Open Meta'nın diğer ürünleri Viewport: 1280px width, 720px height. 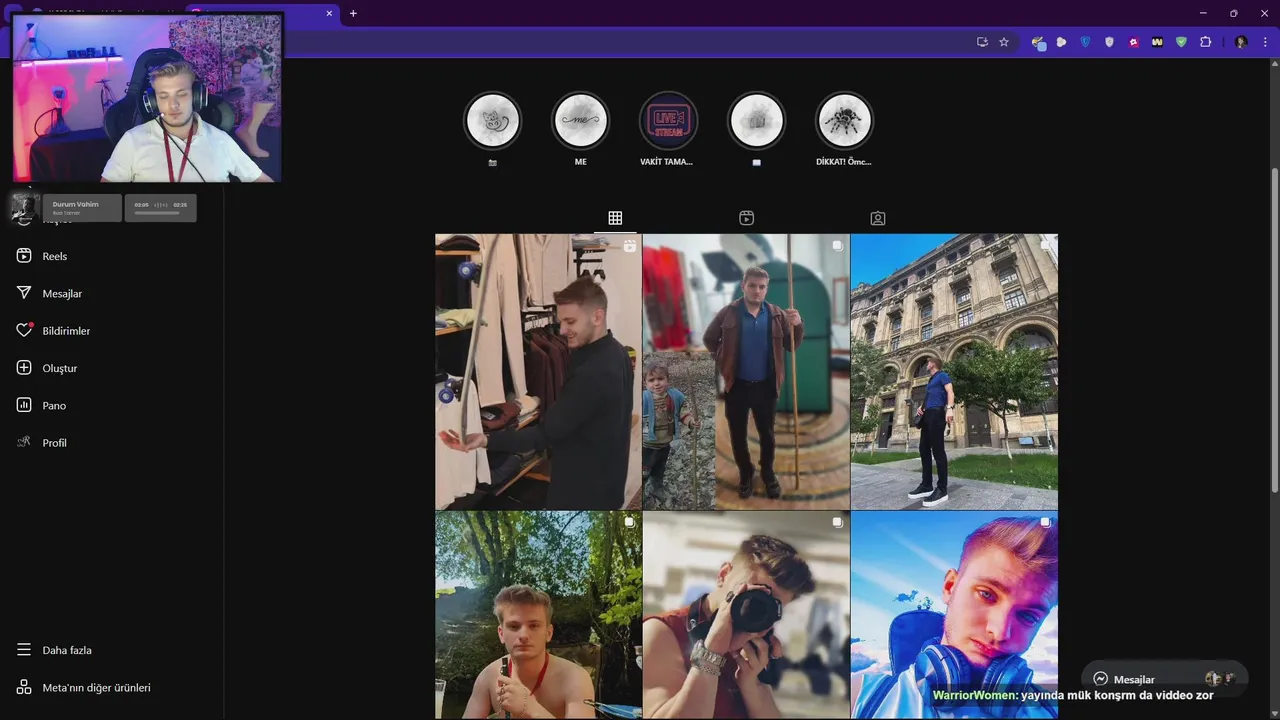tap(83, 687)
